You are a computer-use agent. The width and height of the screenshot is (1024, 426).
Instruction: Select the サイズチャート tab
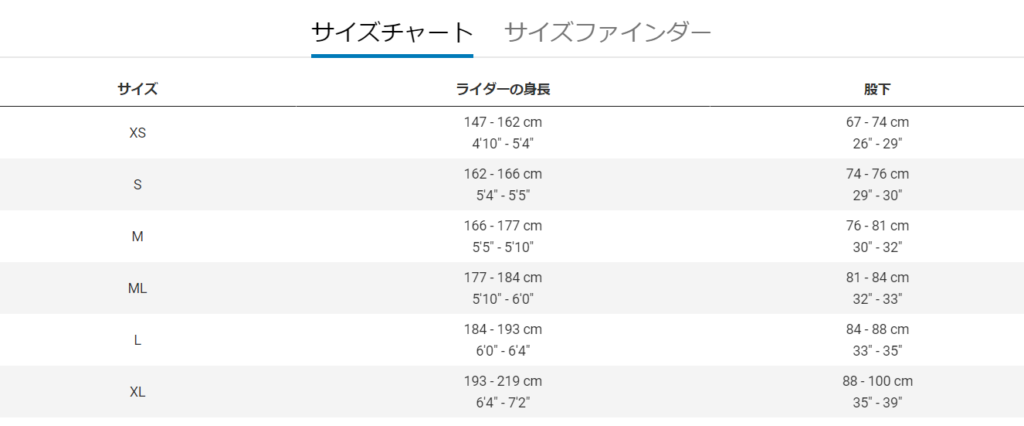[x=392, y=31]
